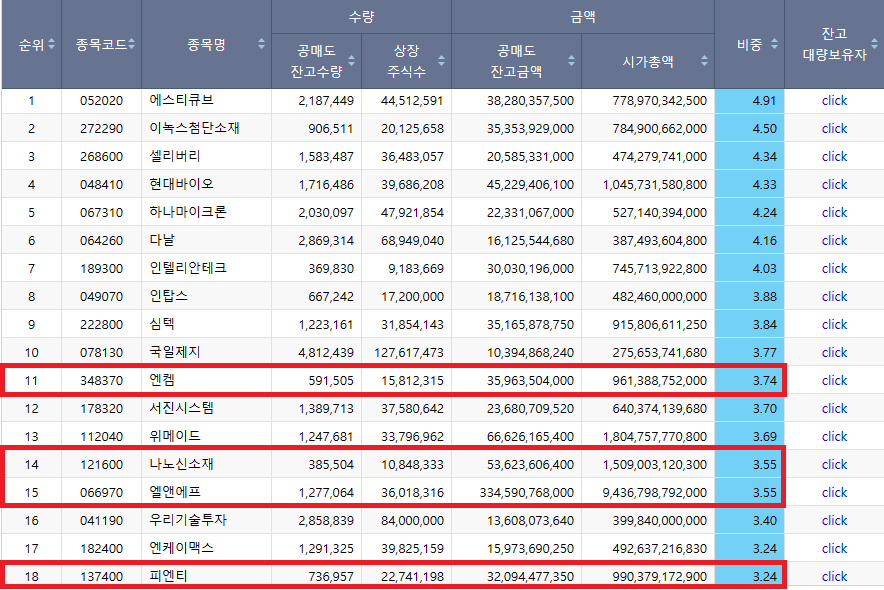Open click link for 위메이드
The width and height of the screenshot is (884, 590).
click(x=834, y=437)
